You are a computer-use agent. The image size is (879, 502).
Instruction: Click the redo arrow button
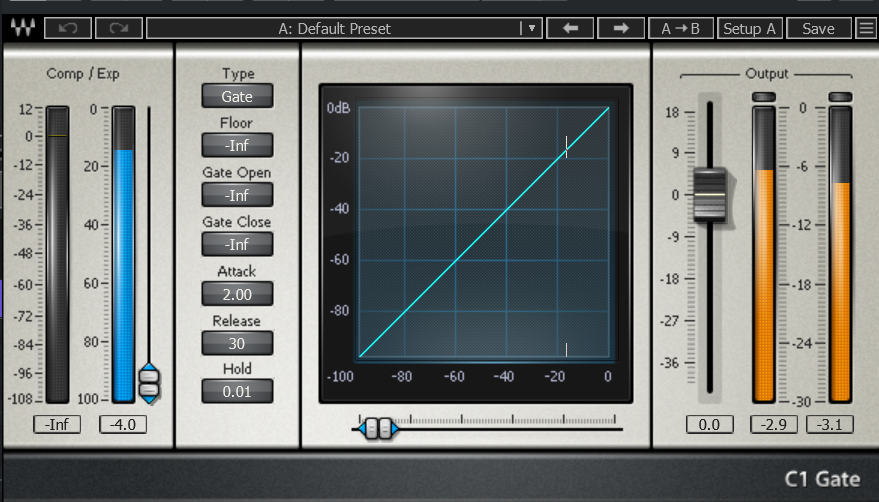(x=118, y=28)
